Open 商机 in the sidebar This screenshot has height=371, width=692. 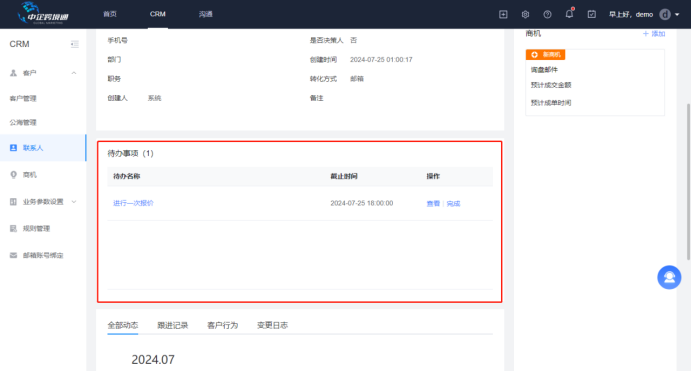pos(30,175)
